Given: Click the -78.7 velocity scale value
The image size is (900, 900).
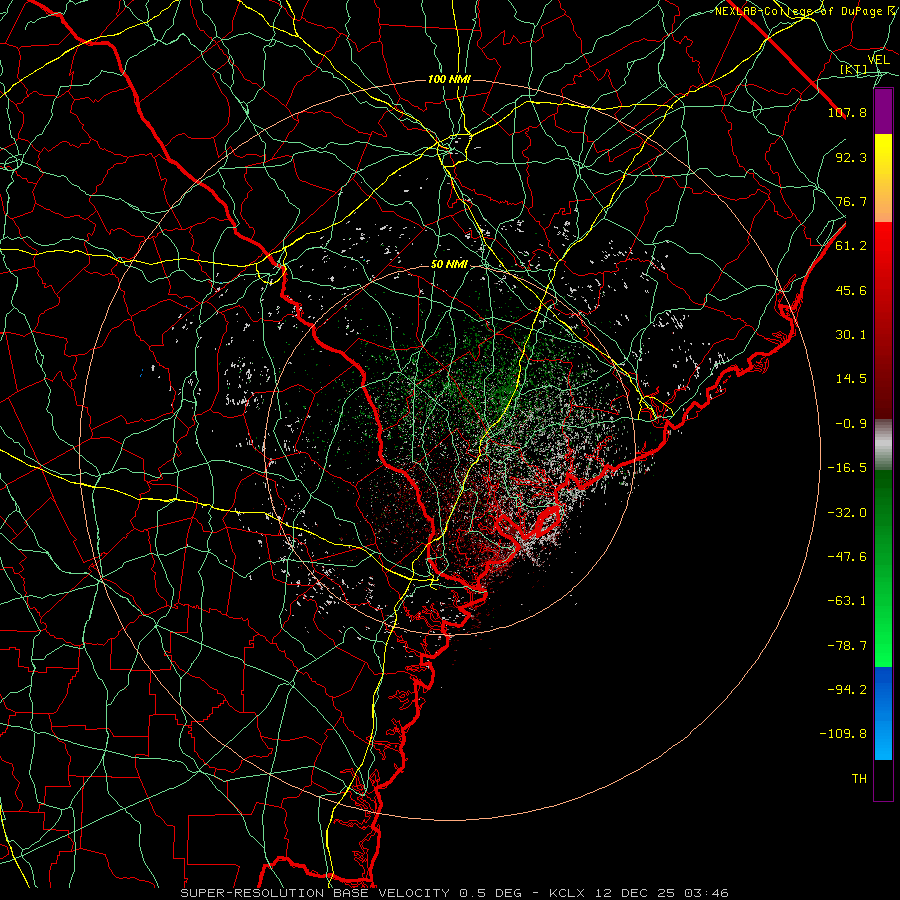Looking at the screenshot, I should 847,646.
